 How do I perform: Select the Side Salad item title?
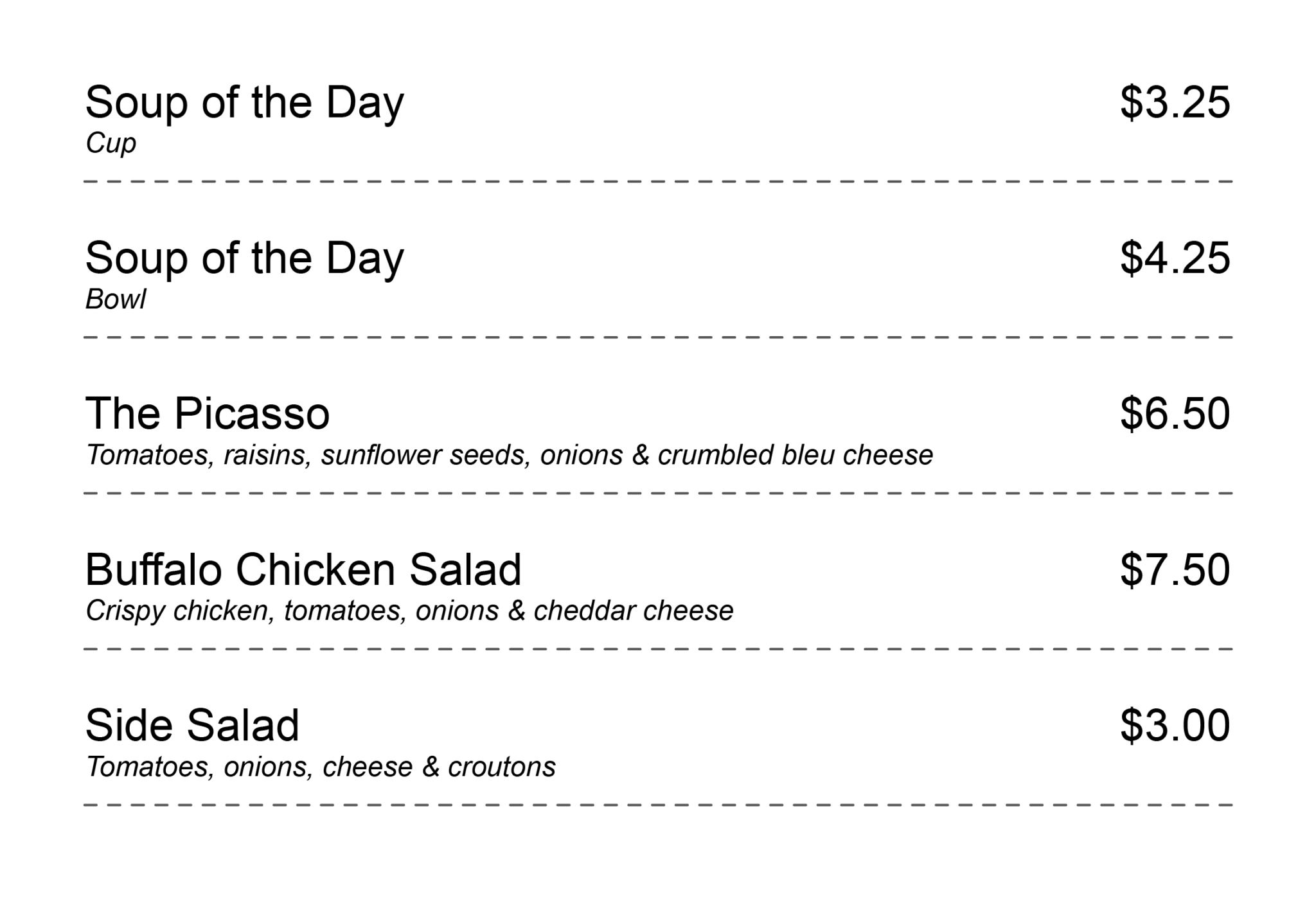192,726
